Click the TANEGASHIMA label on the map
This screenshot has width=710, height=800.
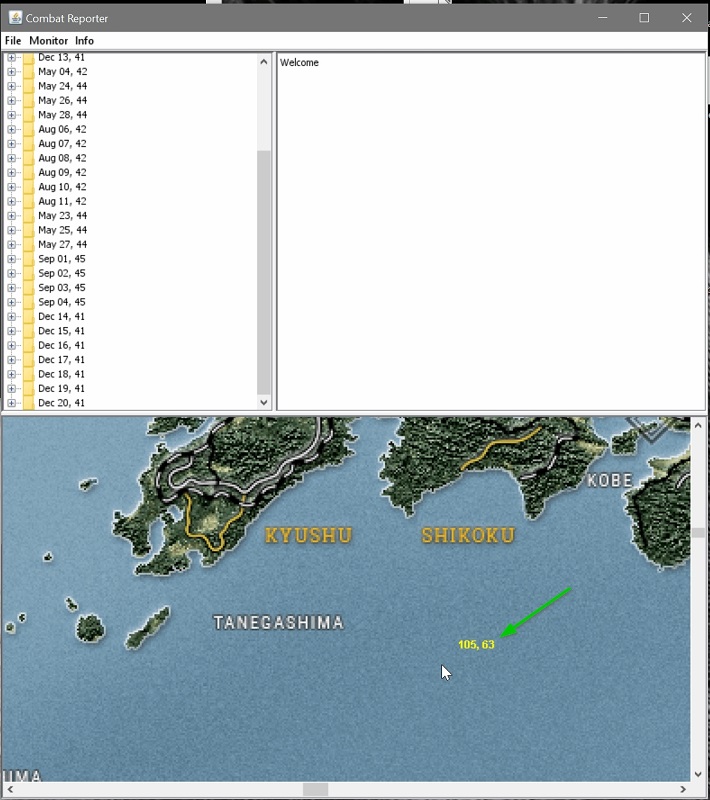(278, 622)
